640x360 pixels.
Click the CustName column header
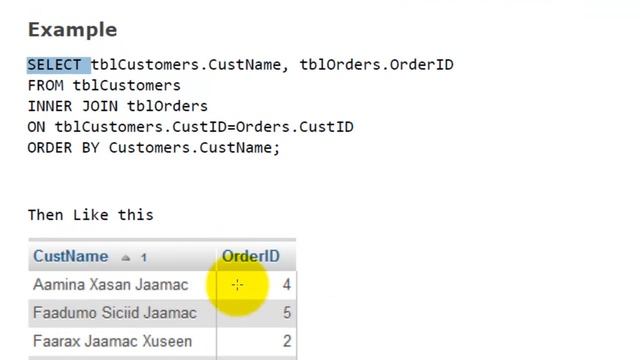pos(71,256)
